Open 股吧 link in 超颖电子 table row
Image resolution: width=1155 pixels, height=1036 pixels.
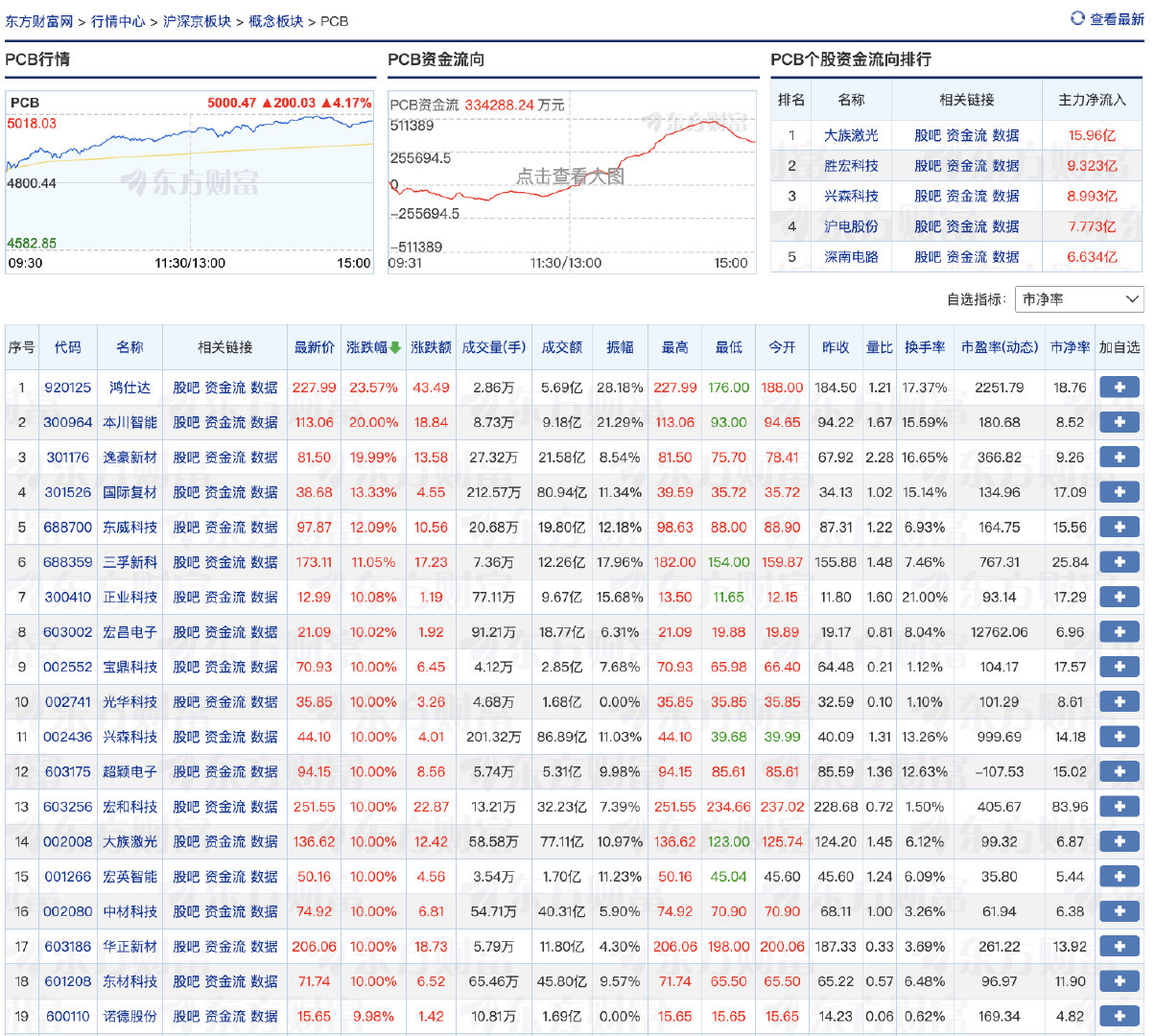click(186, 771)
